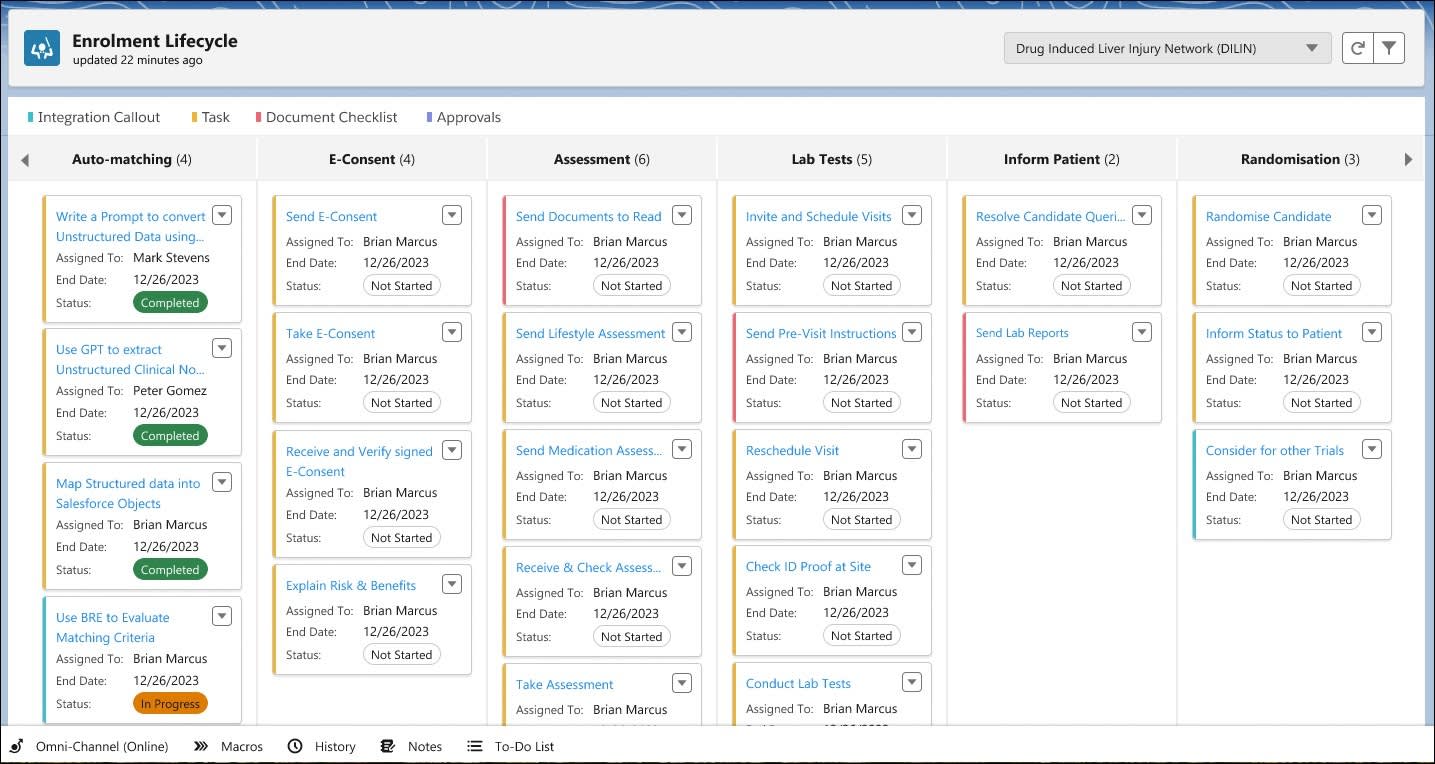1435x764 pixels.
Task: Click the To-Do List icon
Action: pyautogui.click(x=473, y=746)
